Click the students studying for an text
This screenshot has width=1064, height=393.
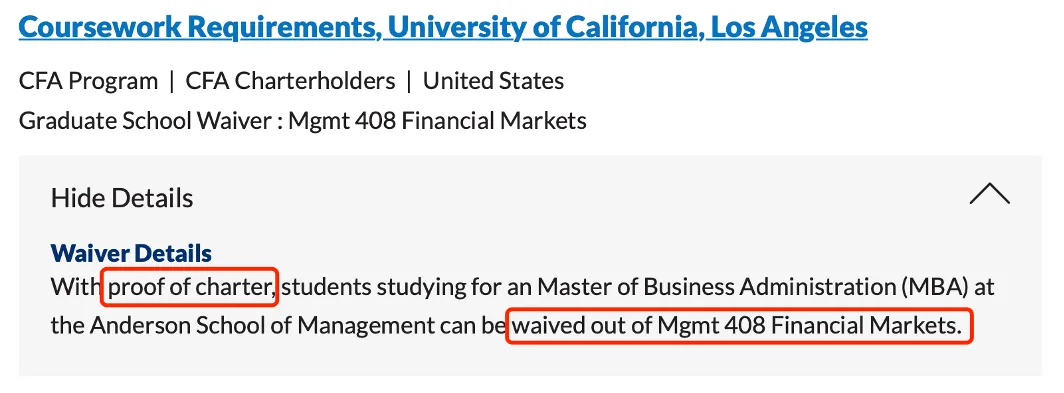click(x=406, y=288)
